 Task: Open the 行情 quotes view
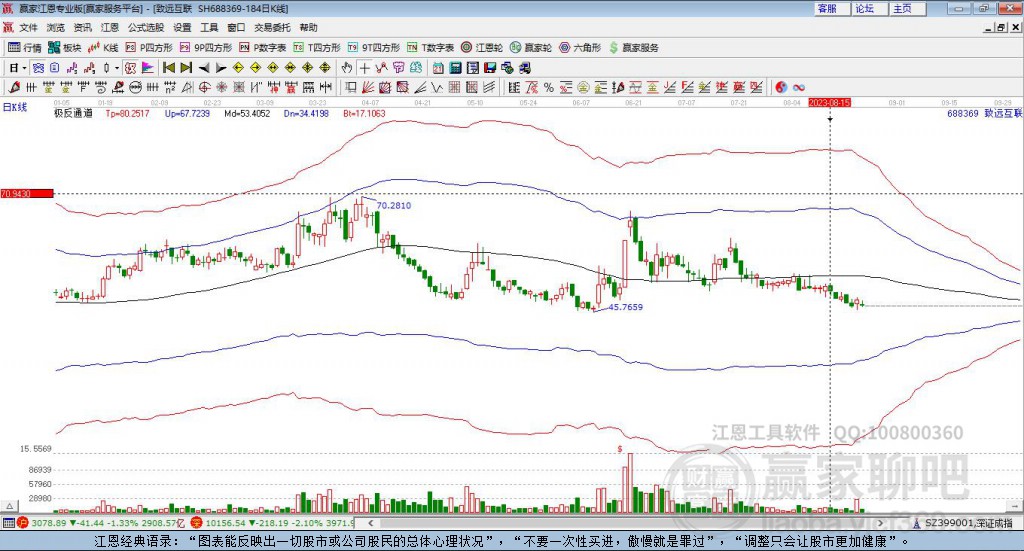(x=24, y=48)
